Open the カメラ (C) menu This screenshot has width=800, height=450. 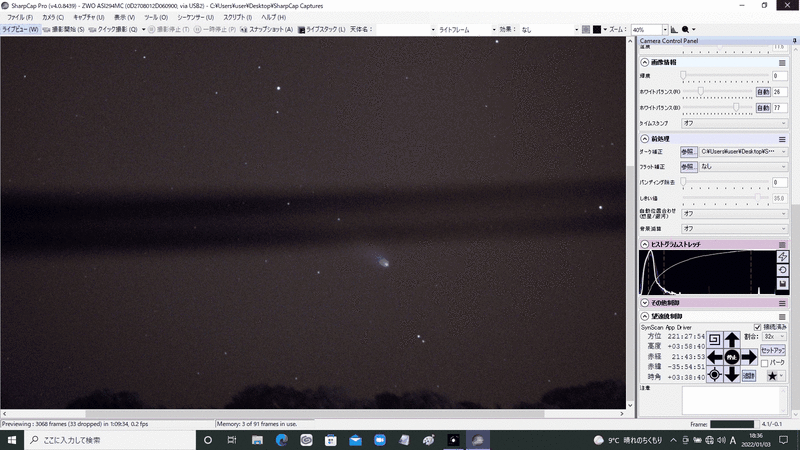53,17
